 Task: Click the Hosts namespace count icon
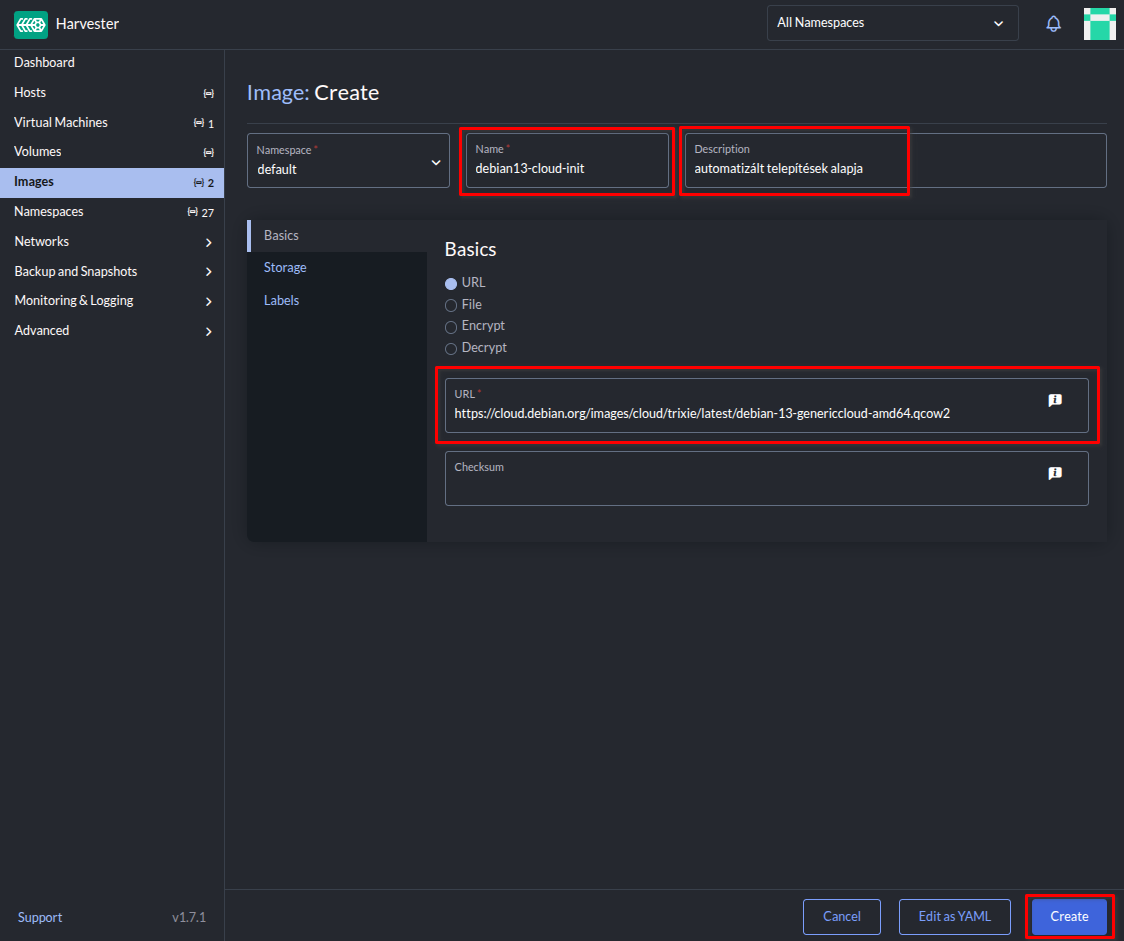point(208,93)
